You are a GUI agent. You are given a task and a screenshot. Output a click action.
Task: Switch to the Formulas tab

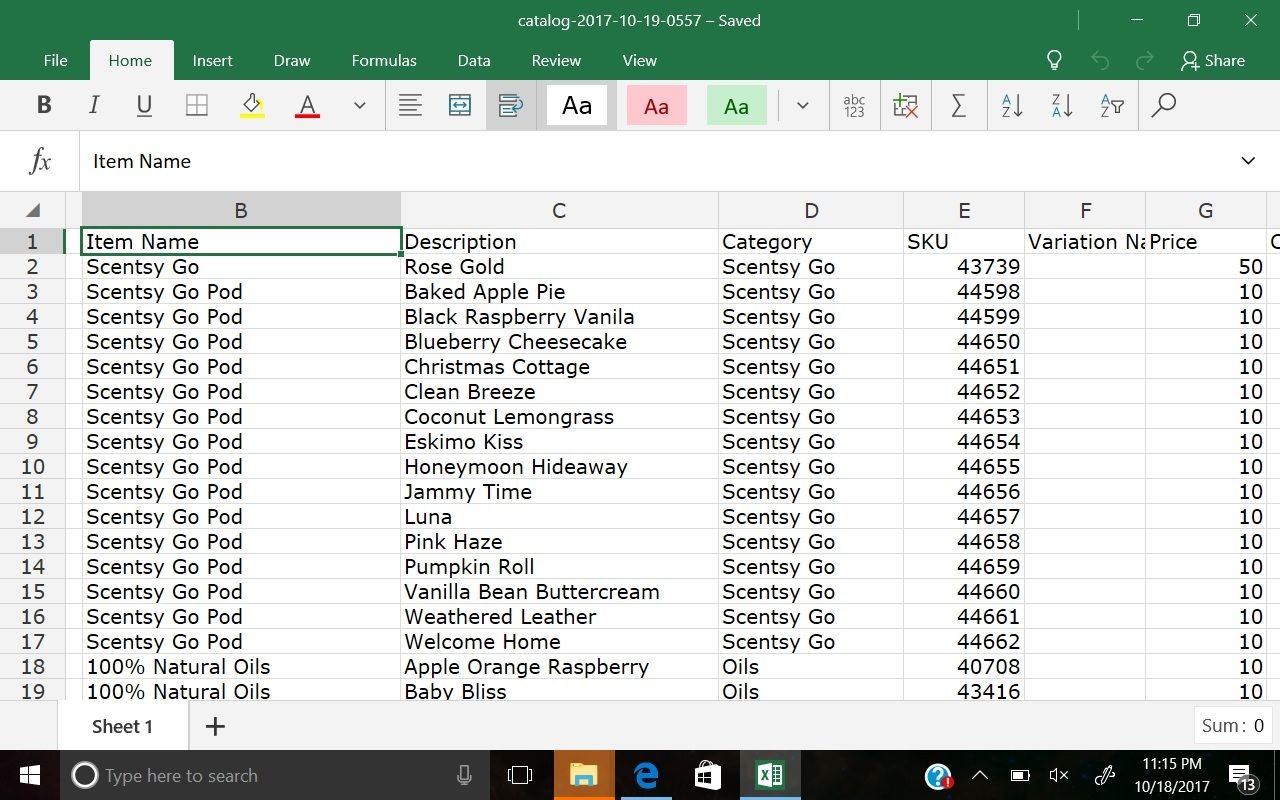pyautogui.click(x=384, y=60)
